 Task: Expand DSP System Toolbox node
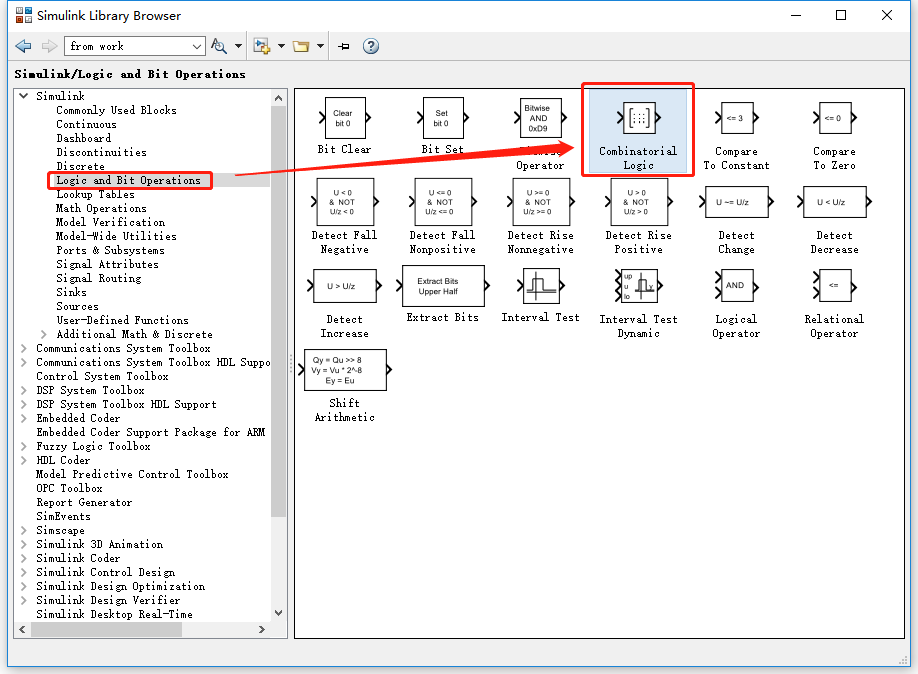[x=23, y=390]
